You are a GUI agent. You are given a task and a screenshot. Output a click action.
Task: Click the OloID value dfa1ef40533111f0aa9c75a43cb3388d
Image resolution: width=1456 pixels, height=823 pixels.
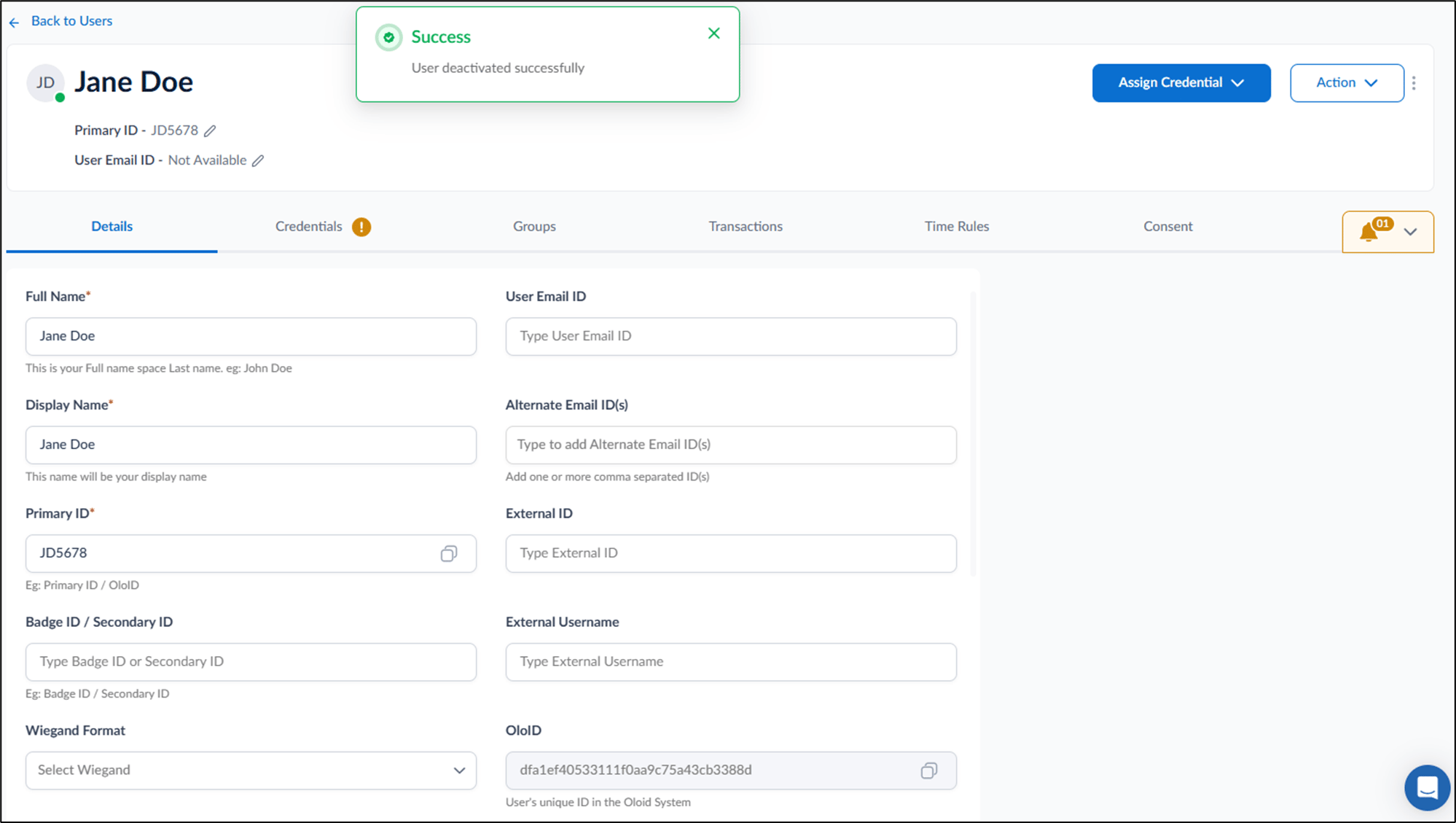[635, 771]
